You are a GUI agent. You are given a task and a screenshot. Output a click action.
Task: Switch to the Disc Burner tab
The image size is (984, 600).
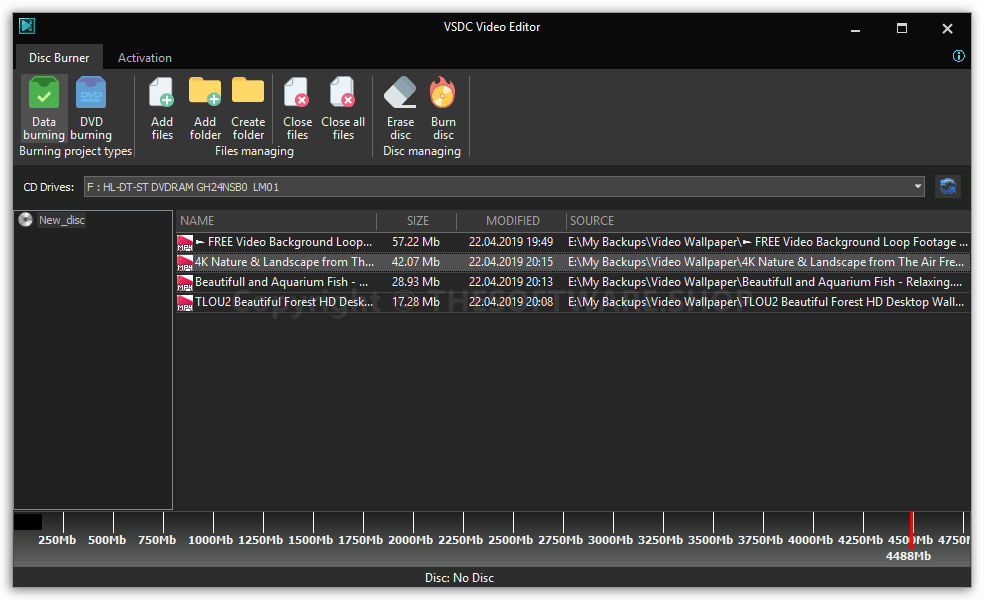(59, 58)
